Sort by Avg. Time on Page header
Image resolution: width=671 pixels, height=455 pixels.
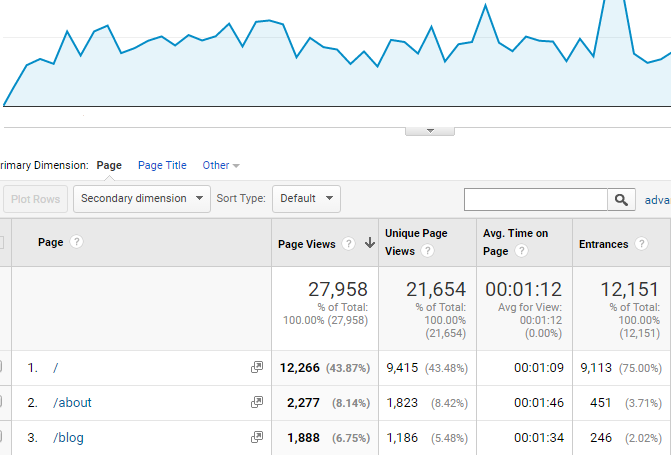[x=515, y=242]
